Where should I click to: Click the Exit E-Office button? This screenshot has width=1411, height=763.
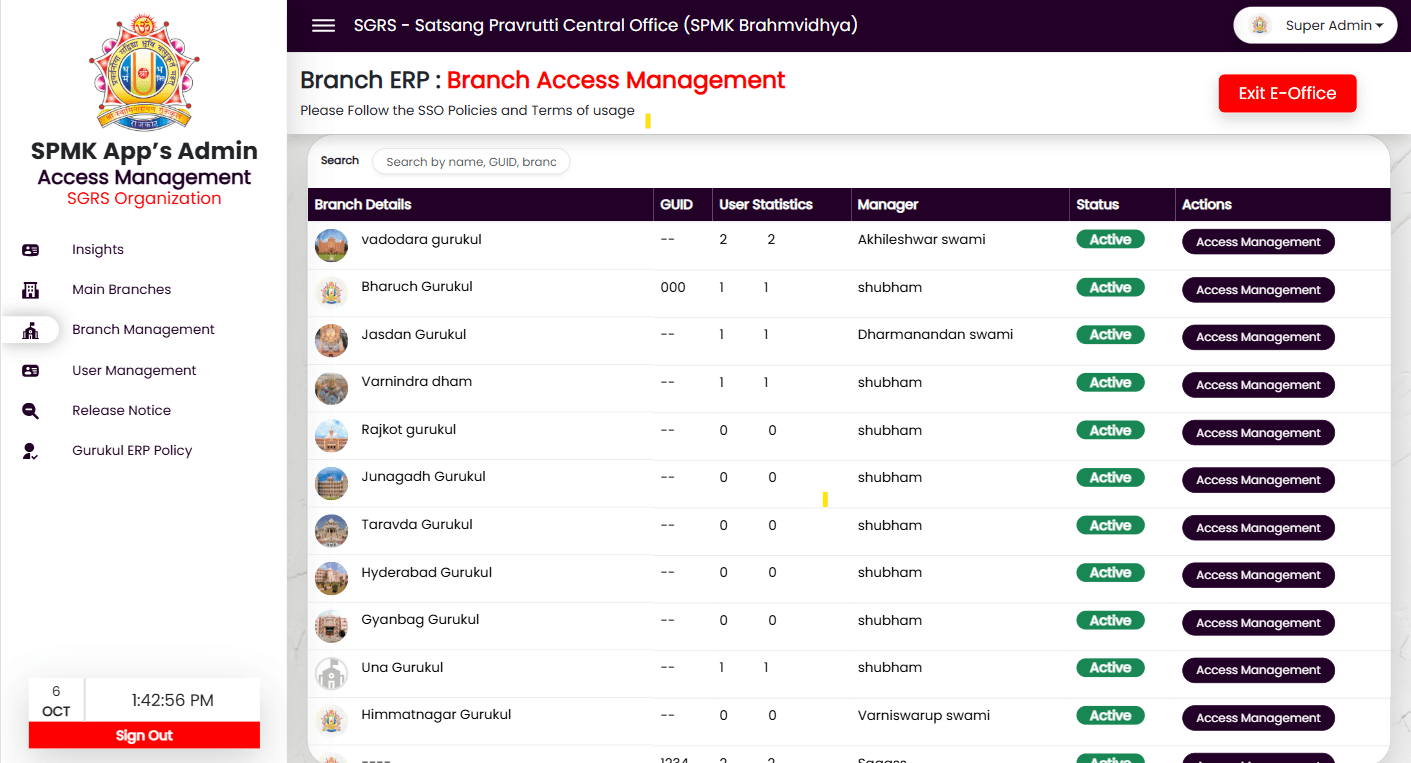click(1287, 93)
